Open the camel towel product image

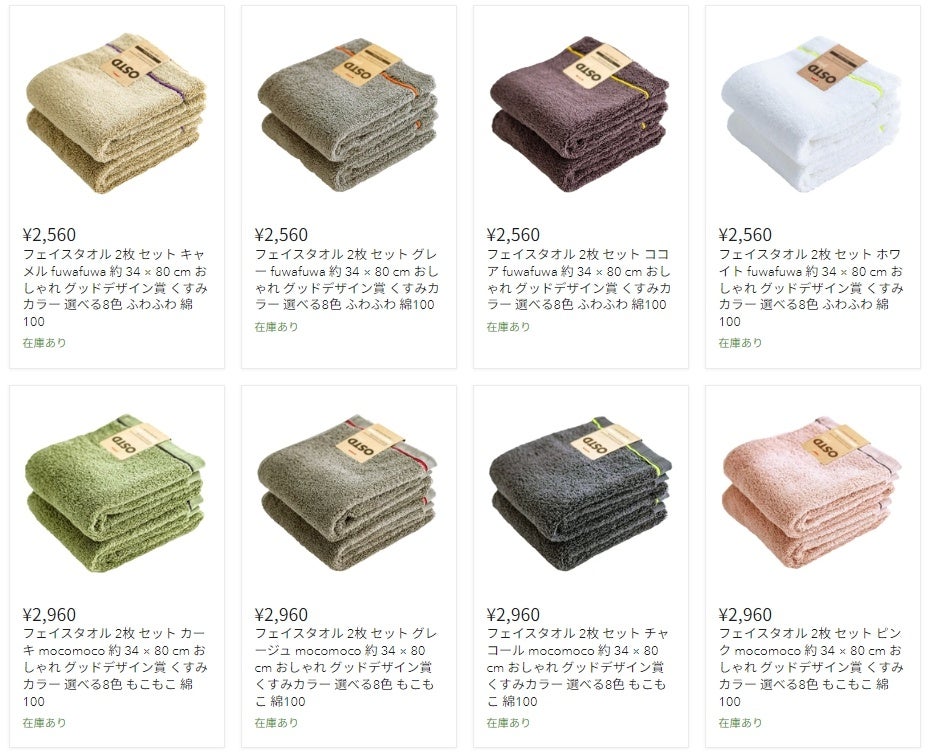117,113
